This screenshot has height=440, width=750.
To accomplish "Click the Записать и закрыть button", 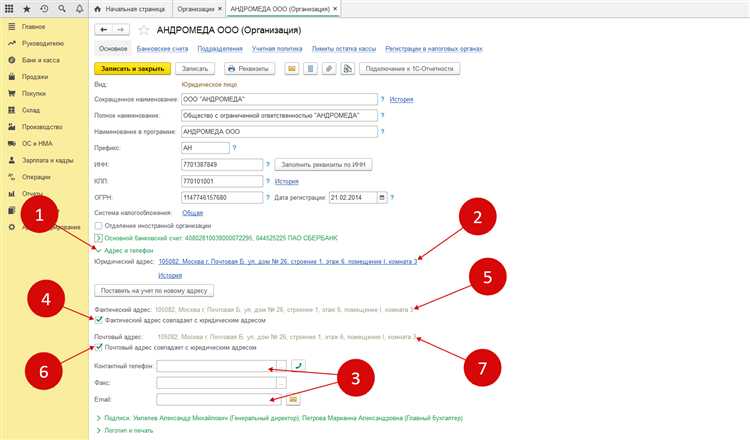I will click(x=132, y=68).
